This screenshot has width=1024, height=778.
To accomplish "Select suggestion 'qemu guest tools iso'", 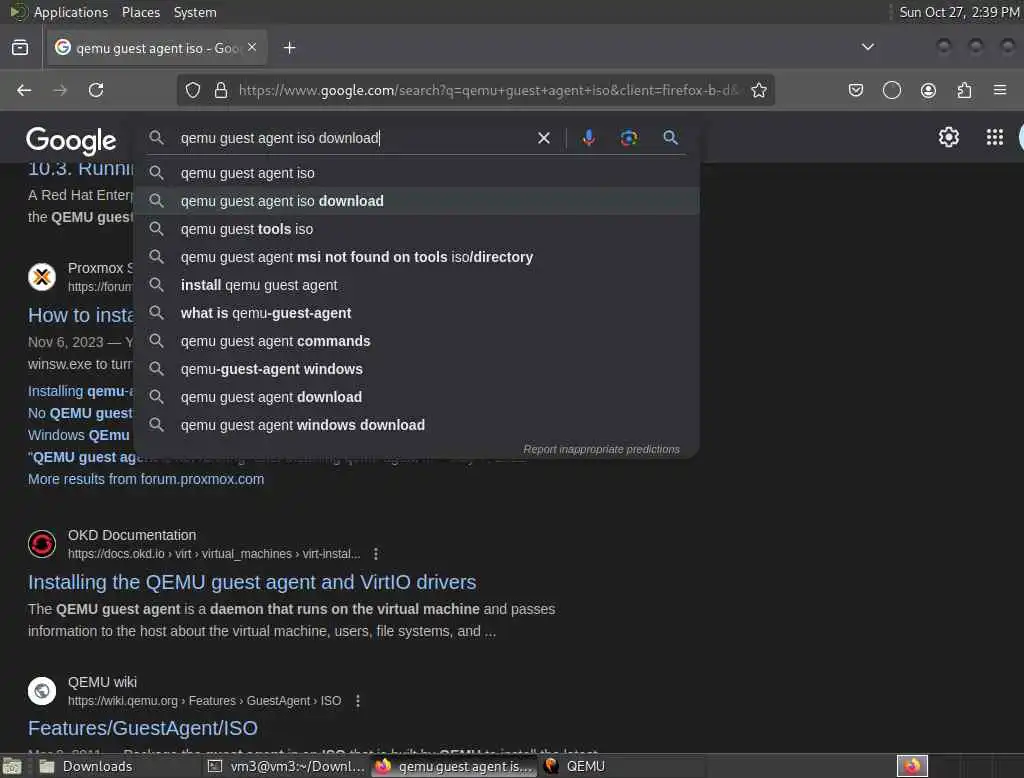I will coord(417,229).
